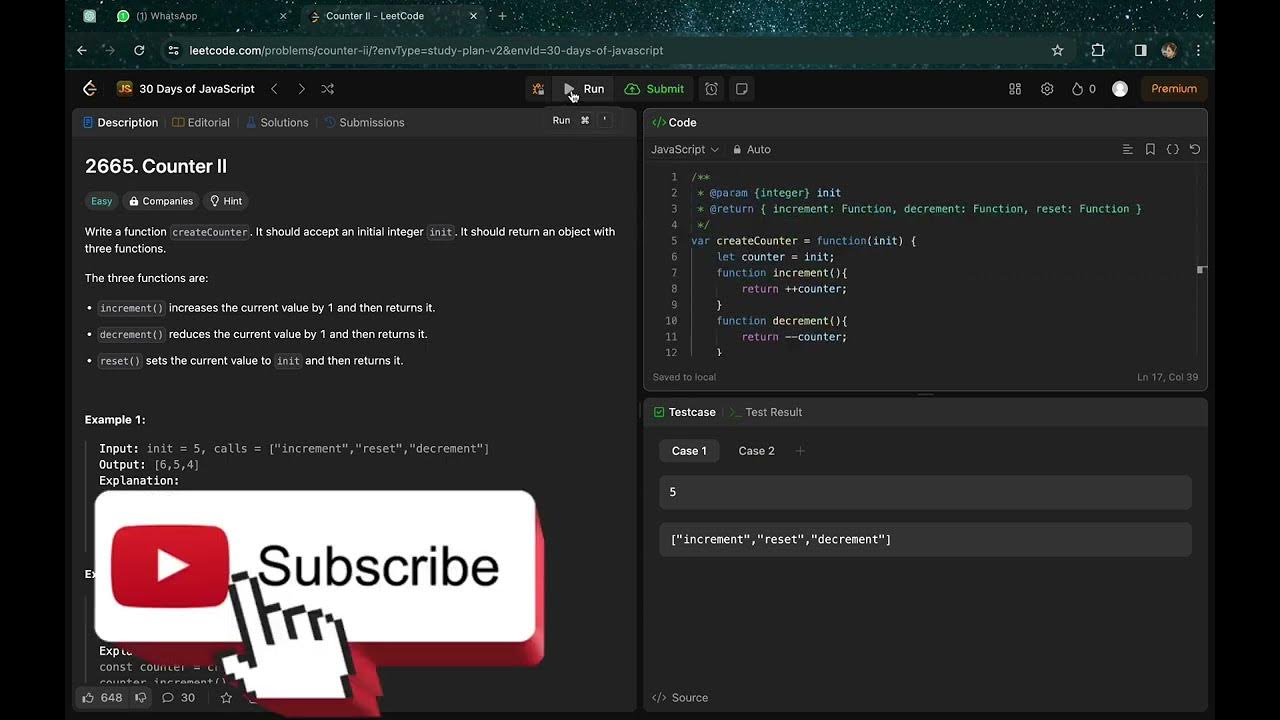The width and height of the screenshot is (1280, 720).
Task: Star the problem as favorite
Action: pyautogui.click(x=226, y=698)
